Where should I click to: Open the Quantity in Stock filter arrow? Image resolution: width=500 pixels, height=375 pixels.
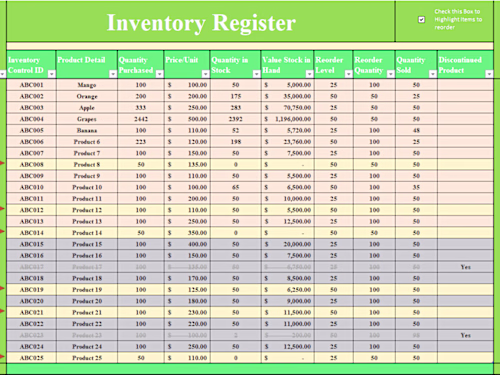click(257, 74)
